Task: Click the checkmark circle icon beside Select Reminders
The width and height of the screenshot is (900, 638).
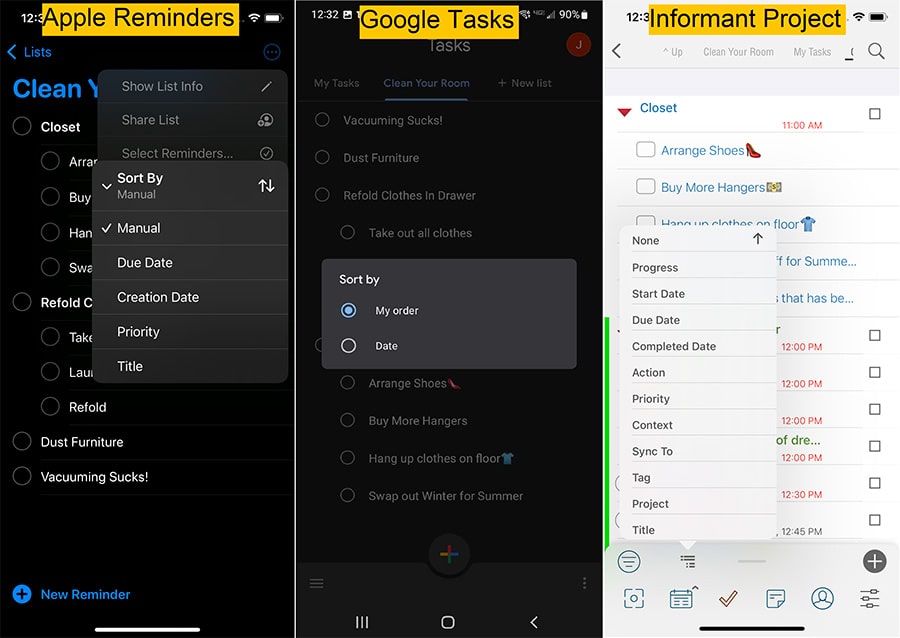Action: click(266, 153)
